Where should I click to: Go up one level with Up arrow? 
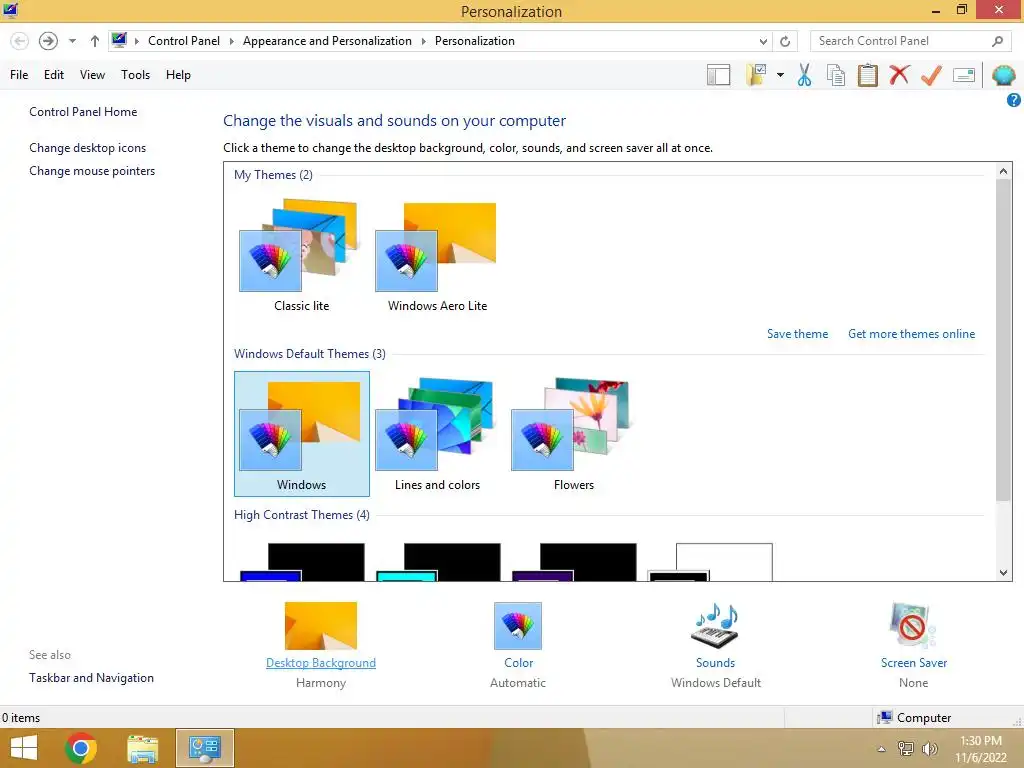coord(95,41)
